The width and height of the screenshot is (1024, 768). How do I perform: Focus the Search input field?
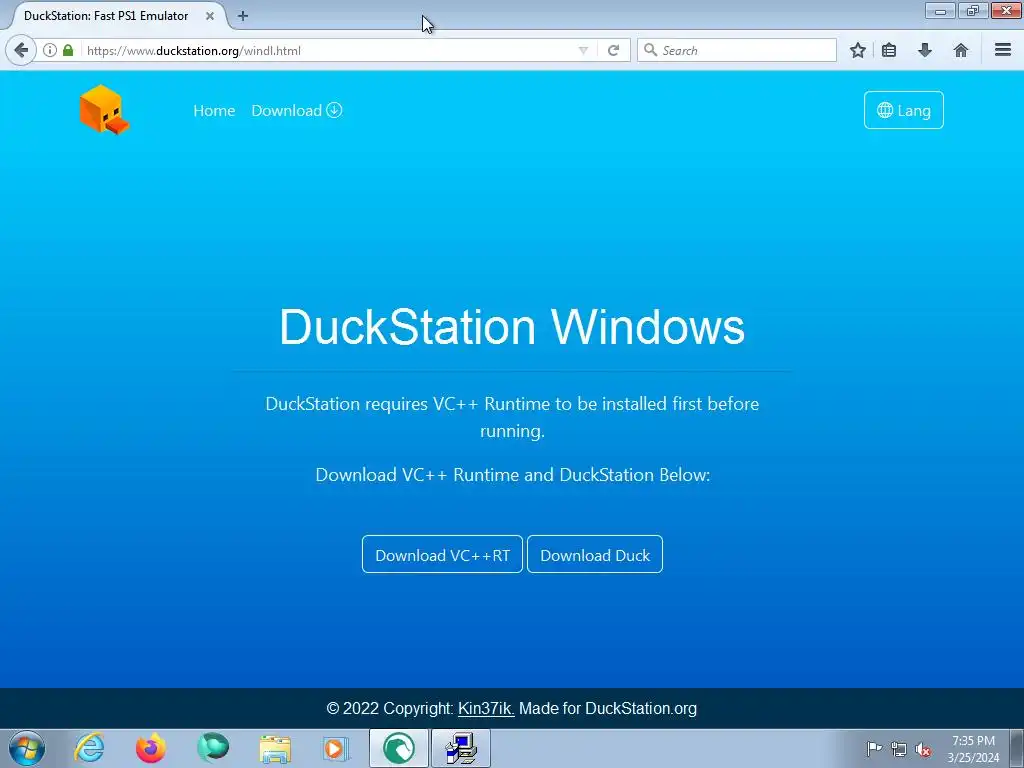coord(737,50)
